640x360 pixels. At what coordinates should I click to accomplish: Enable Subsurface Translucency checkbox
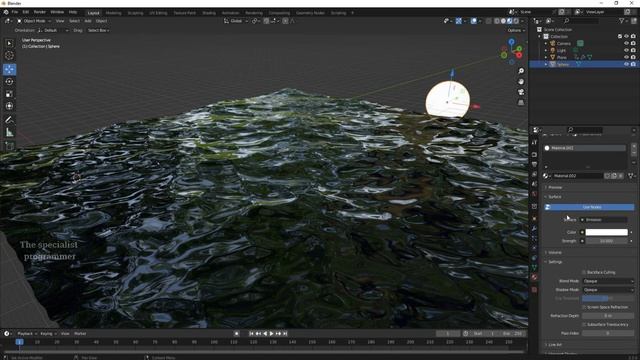[584, 324]
